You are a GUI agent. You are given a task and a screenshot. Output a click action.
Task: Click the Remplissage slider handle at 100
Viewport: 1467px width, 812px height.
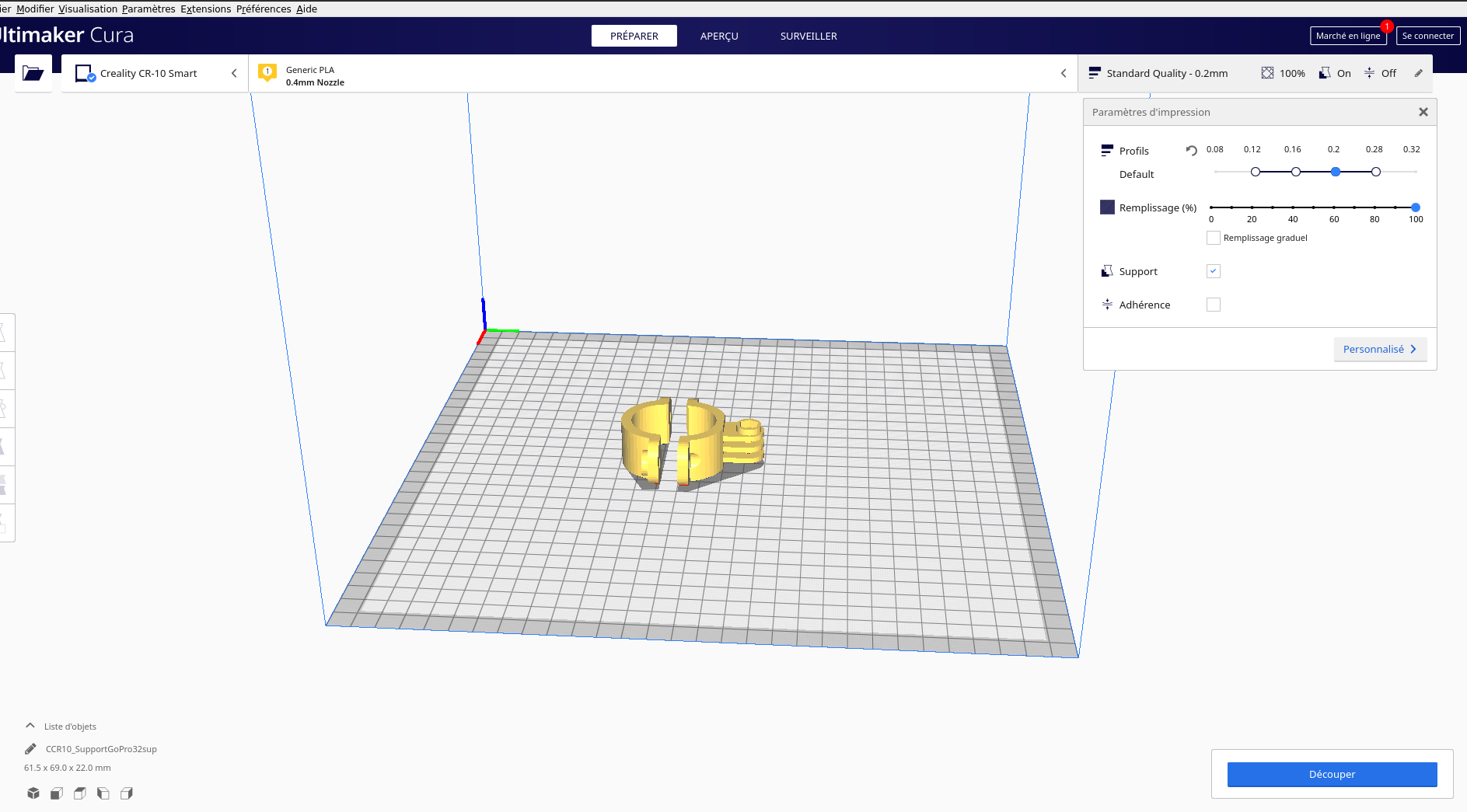coord(1416,207)
